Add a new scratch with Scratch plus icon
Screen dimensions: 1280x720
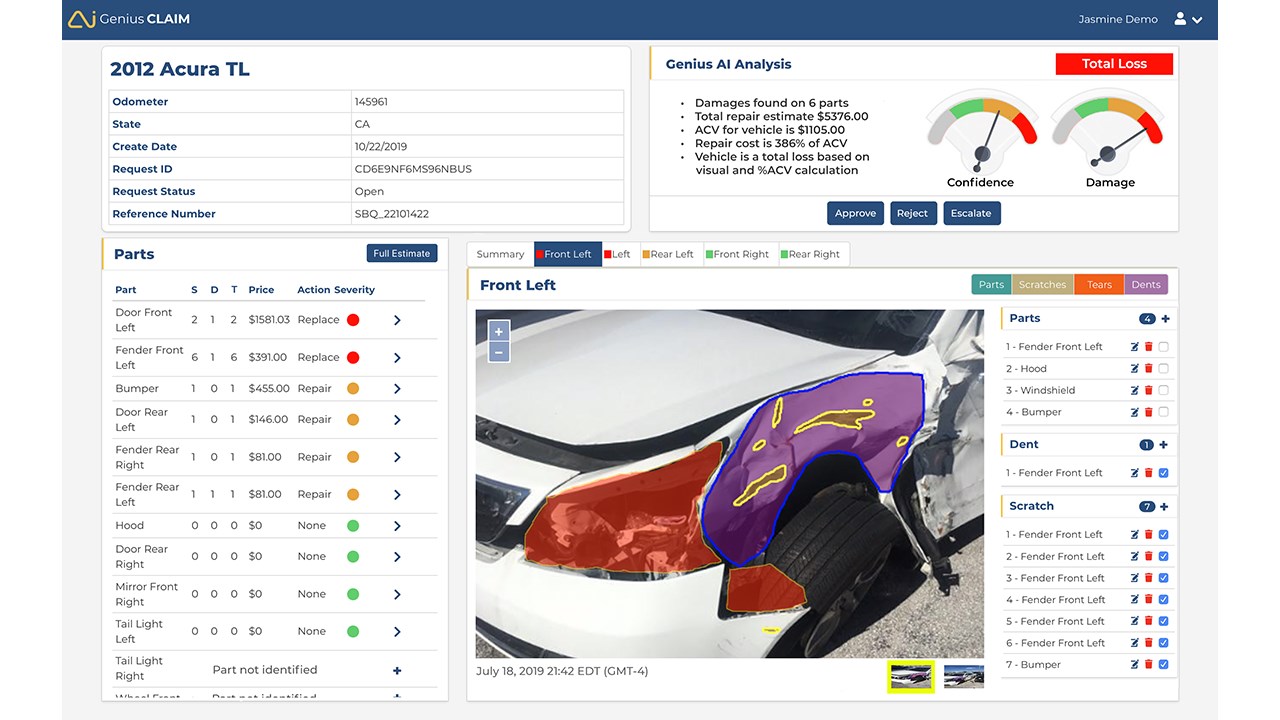click(1164, 507)
